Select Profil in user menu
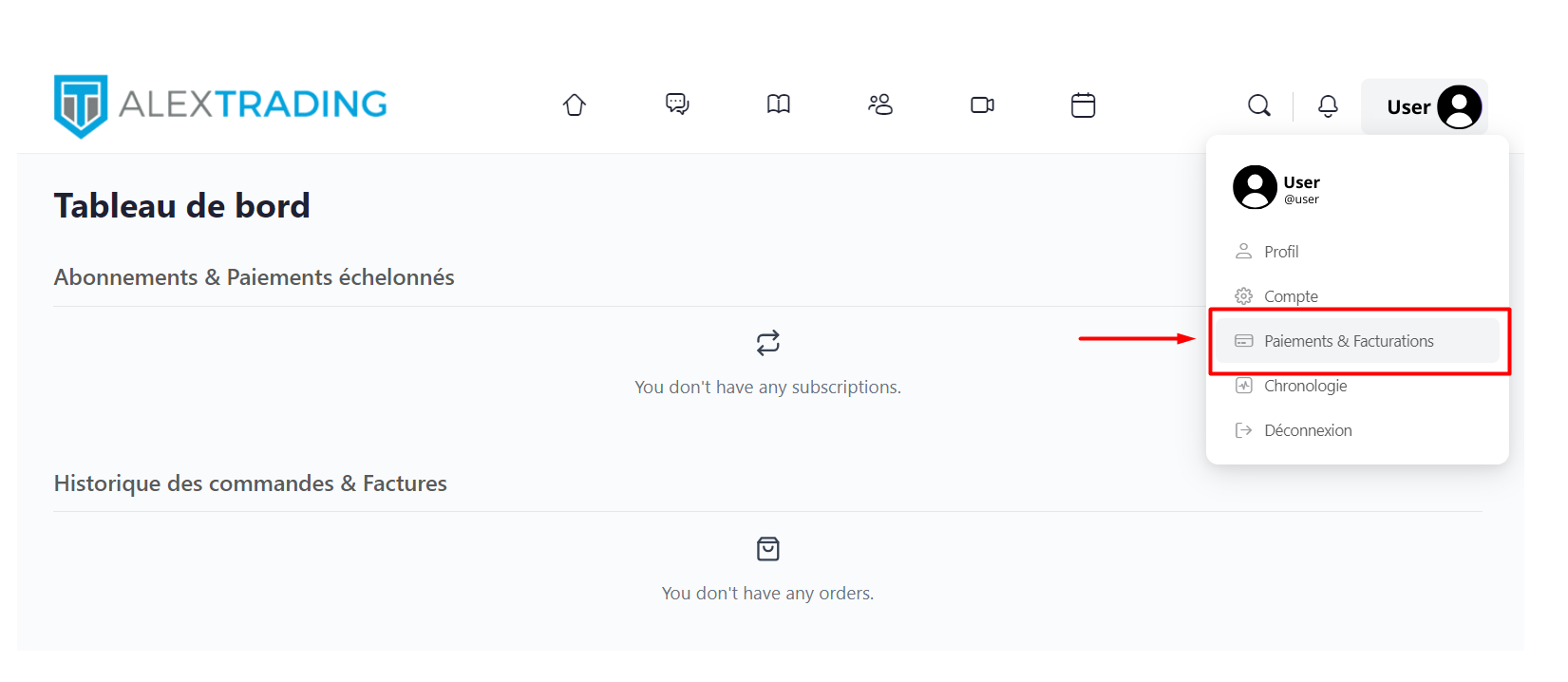1568x682 pixels. coord(1281,252)
